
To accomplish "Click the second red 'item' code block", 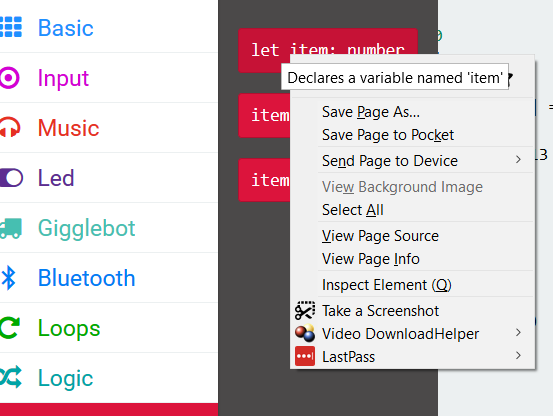I will 264,116.
